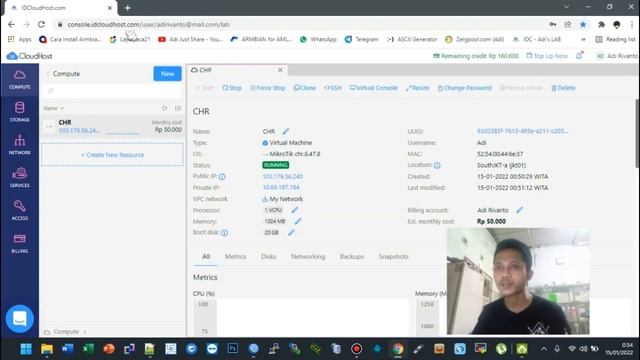Screen dimensions: 640x360
Task: Open the live chat support bubble
Action: pyautogui.click(x=20, y=318)
